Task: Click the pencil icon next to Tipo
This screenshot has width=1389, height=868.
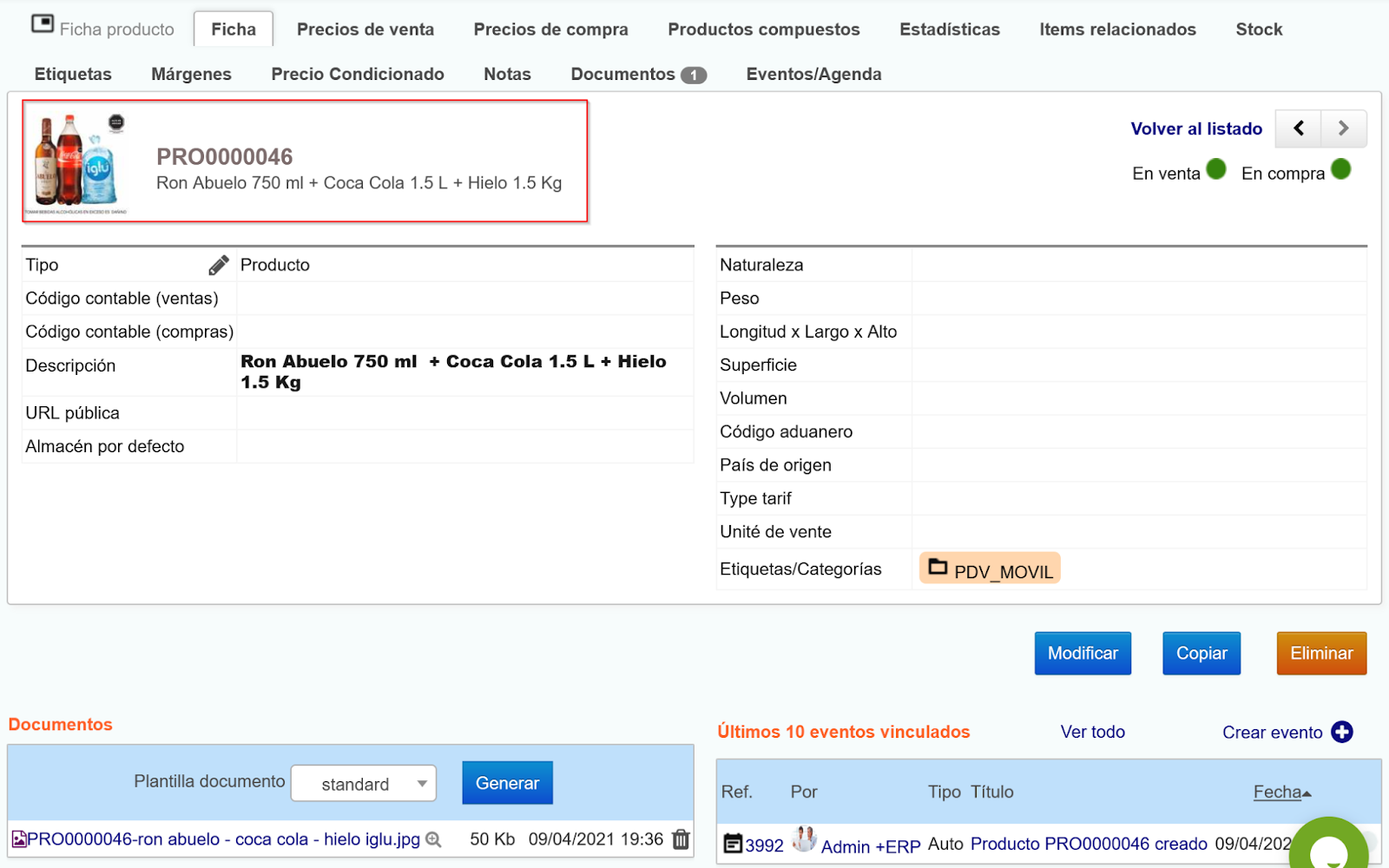Action: tap(219, 265)
